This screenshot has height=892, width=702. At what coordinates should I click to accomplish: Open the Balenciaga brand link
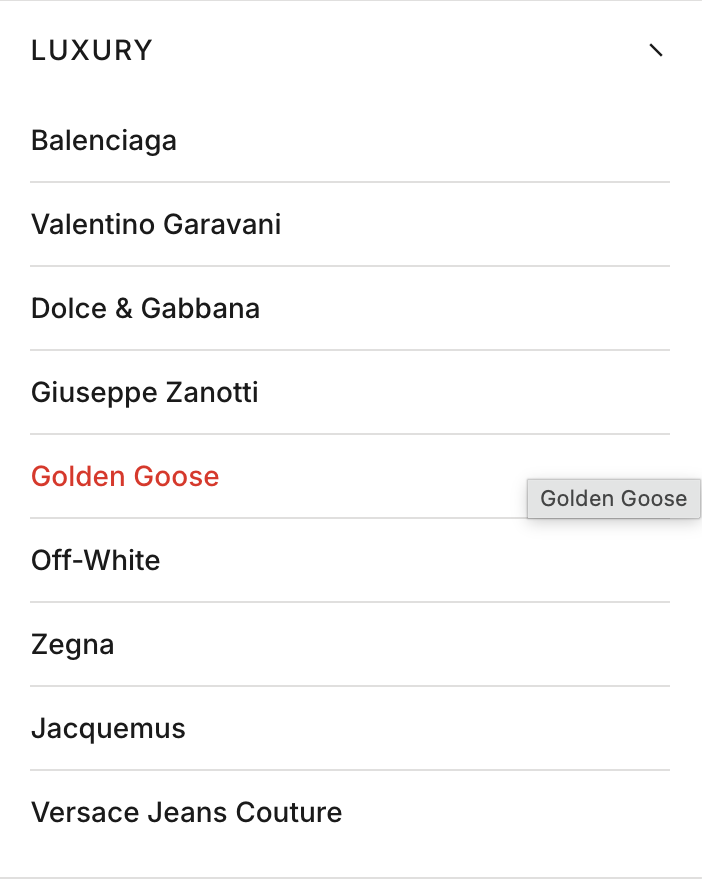pos(104,140)
